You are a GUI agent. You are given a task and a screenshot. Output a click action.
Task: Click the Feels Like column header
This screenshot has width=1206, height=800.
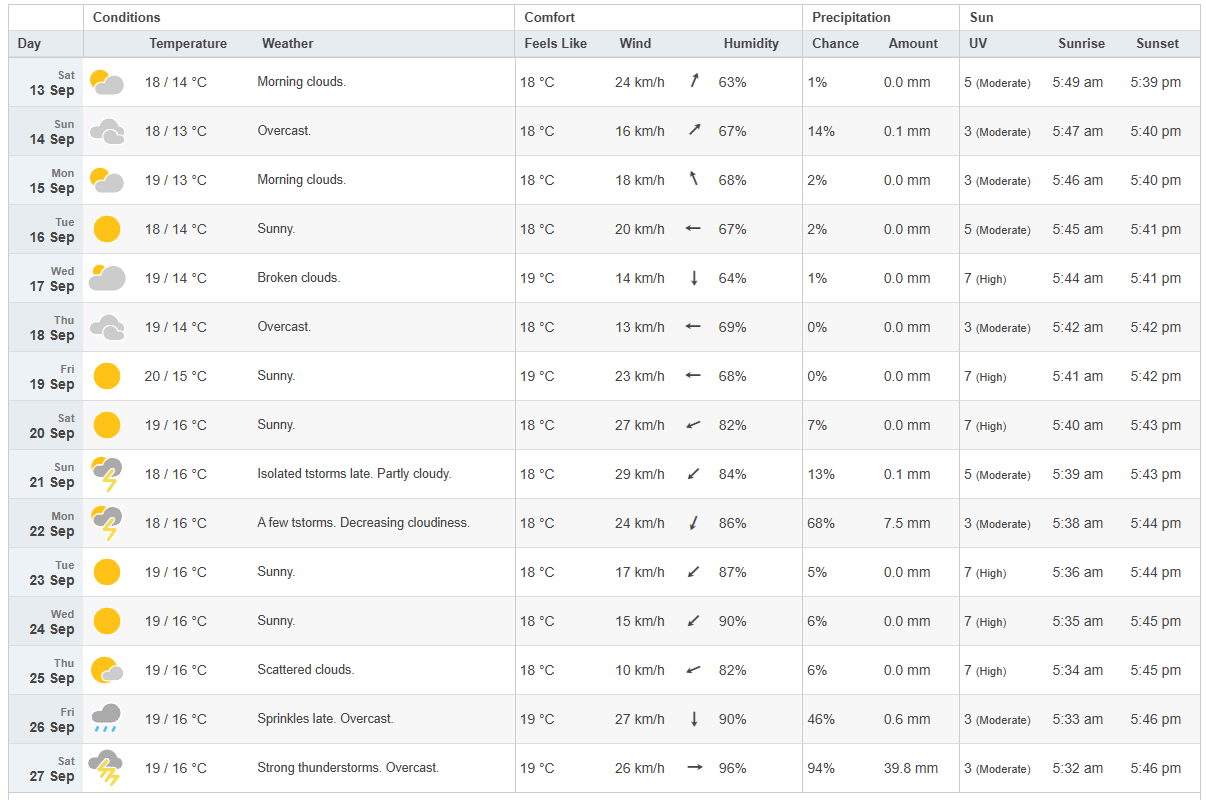click(556, 44)
